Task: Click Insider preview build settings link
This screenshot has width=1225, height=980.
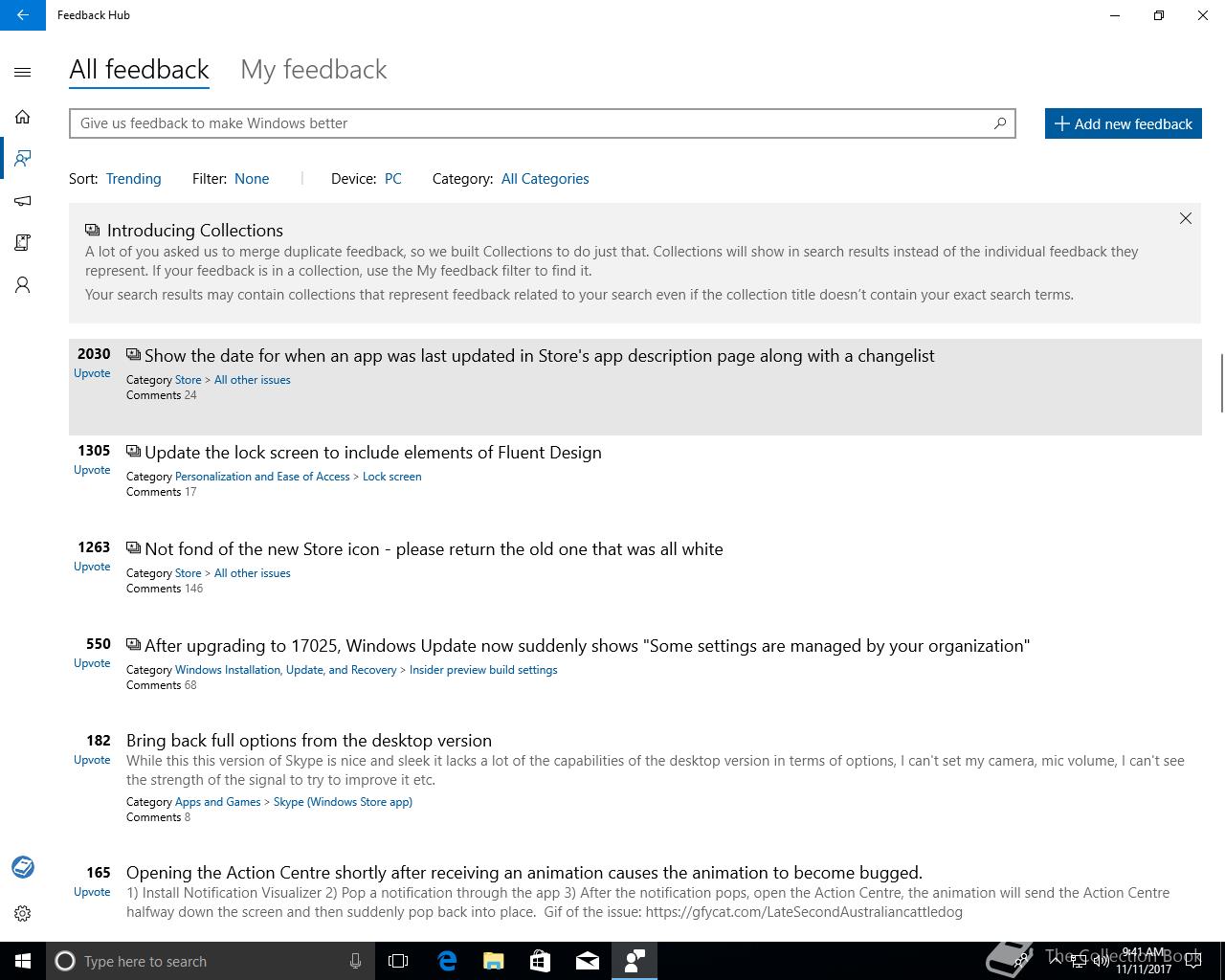Action: point(483,670)
